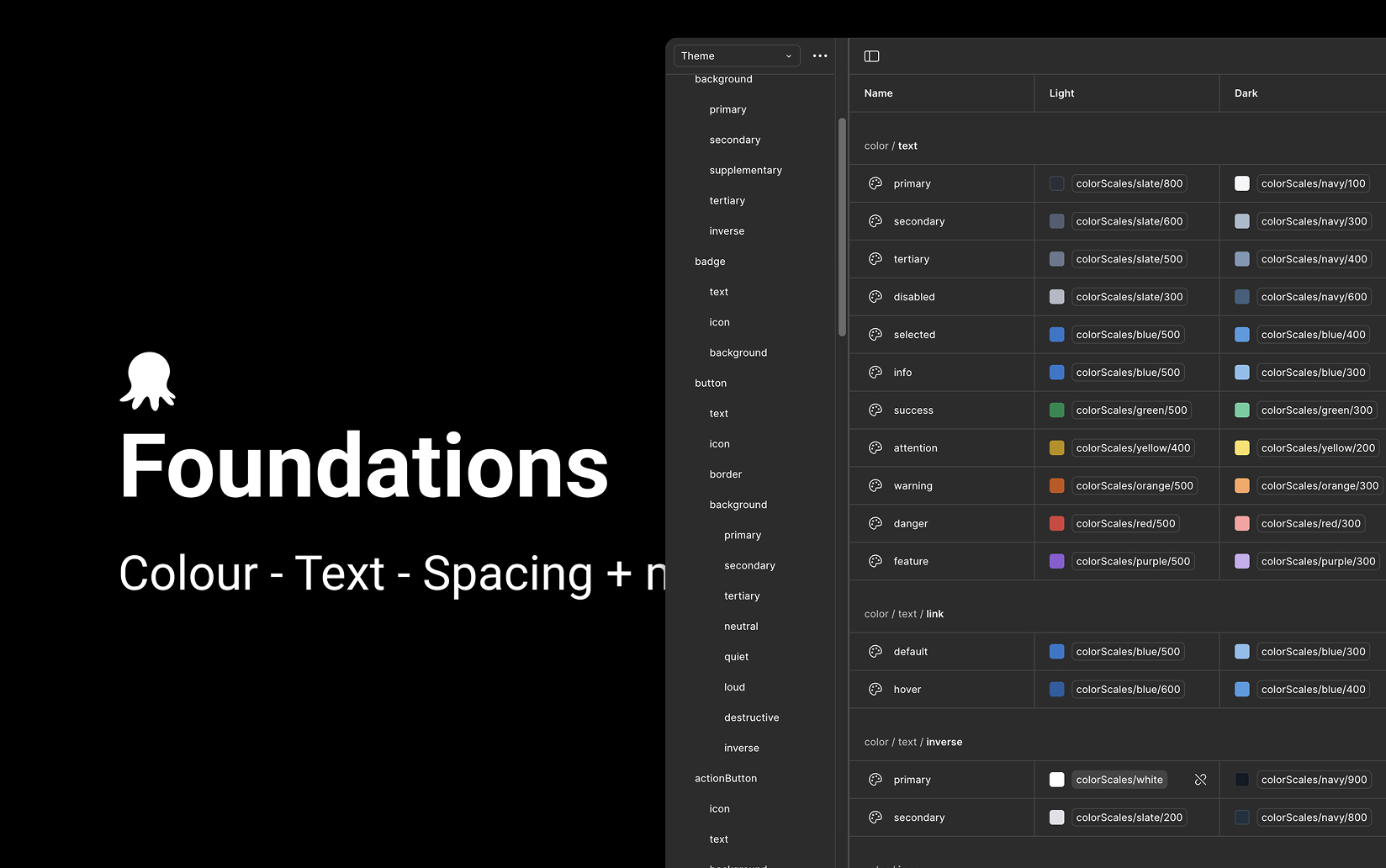Select the Light purple swatch for feature

[x=1057, y=561]
